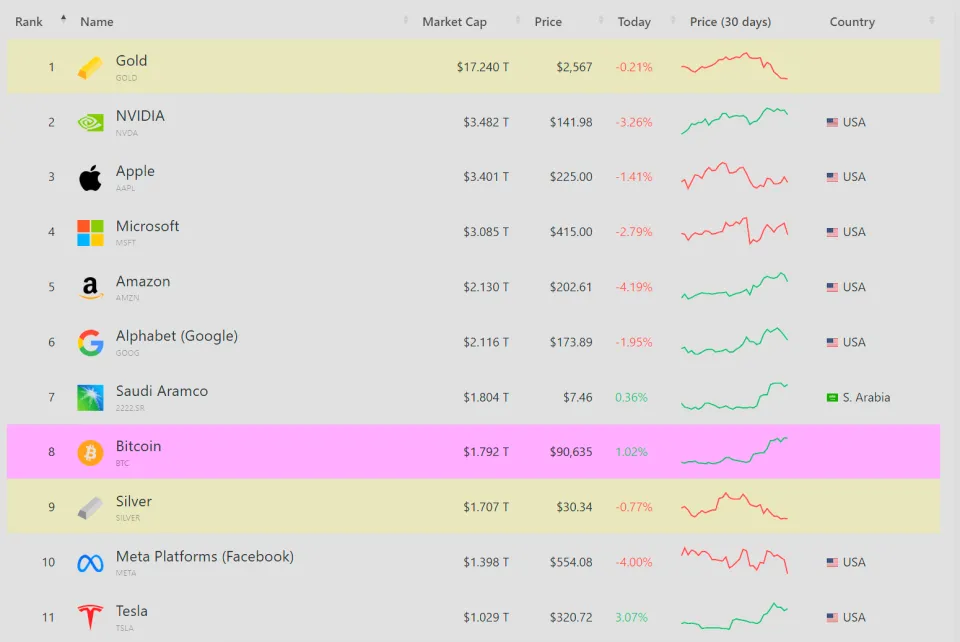
Task: Click the Tesla logo icon
Action: (90, 617)
